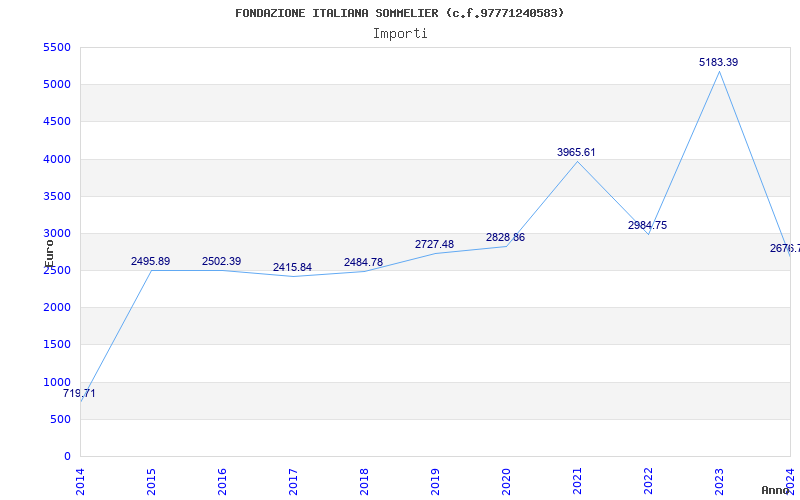Viewport: 800px width, 500px height.
Task: Click the 719.71 data label
Action: coord(79,393)
